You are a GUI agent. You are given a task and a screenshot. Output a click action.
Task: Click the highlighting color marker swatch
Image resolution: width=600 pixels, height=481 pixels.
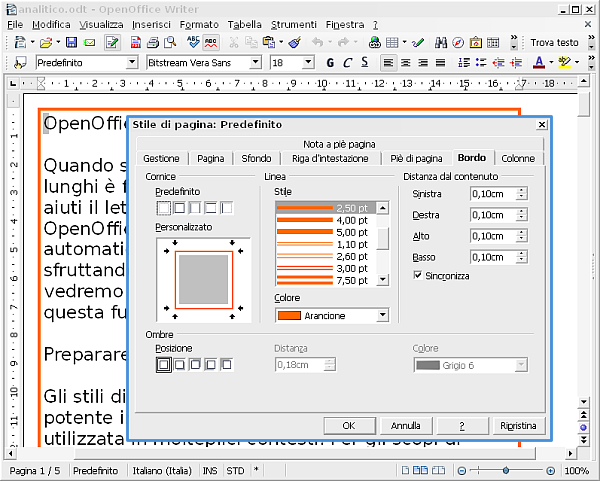pos(564,62)
